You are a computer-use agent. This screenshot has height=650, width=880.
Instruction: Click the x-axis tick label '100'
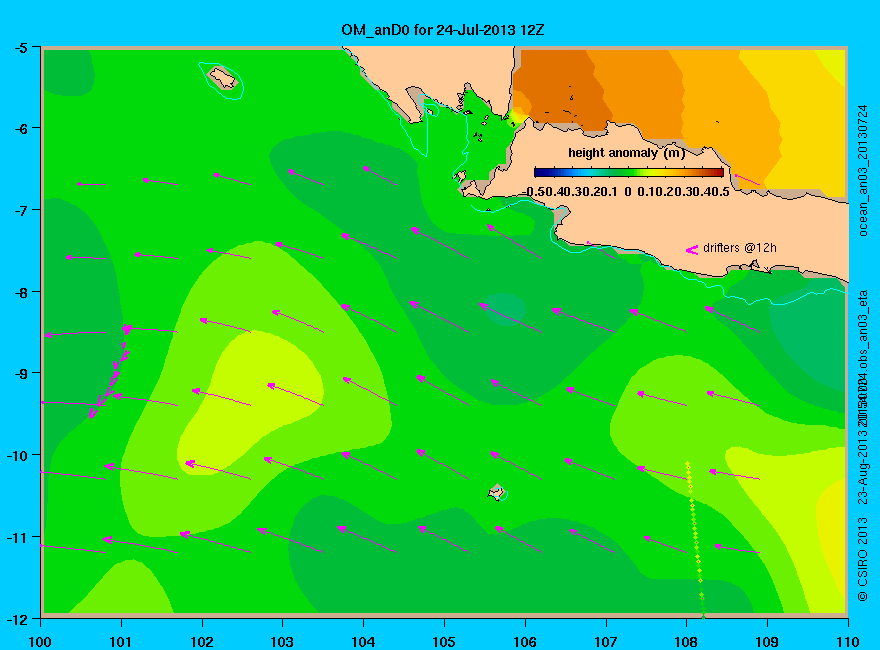point(40,642)
